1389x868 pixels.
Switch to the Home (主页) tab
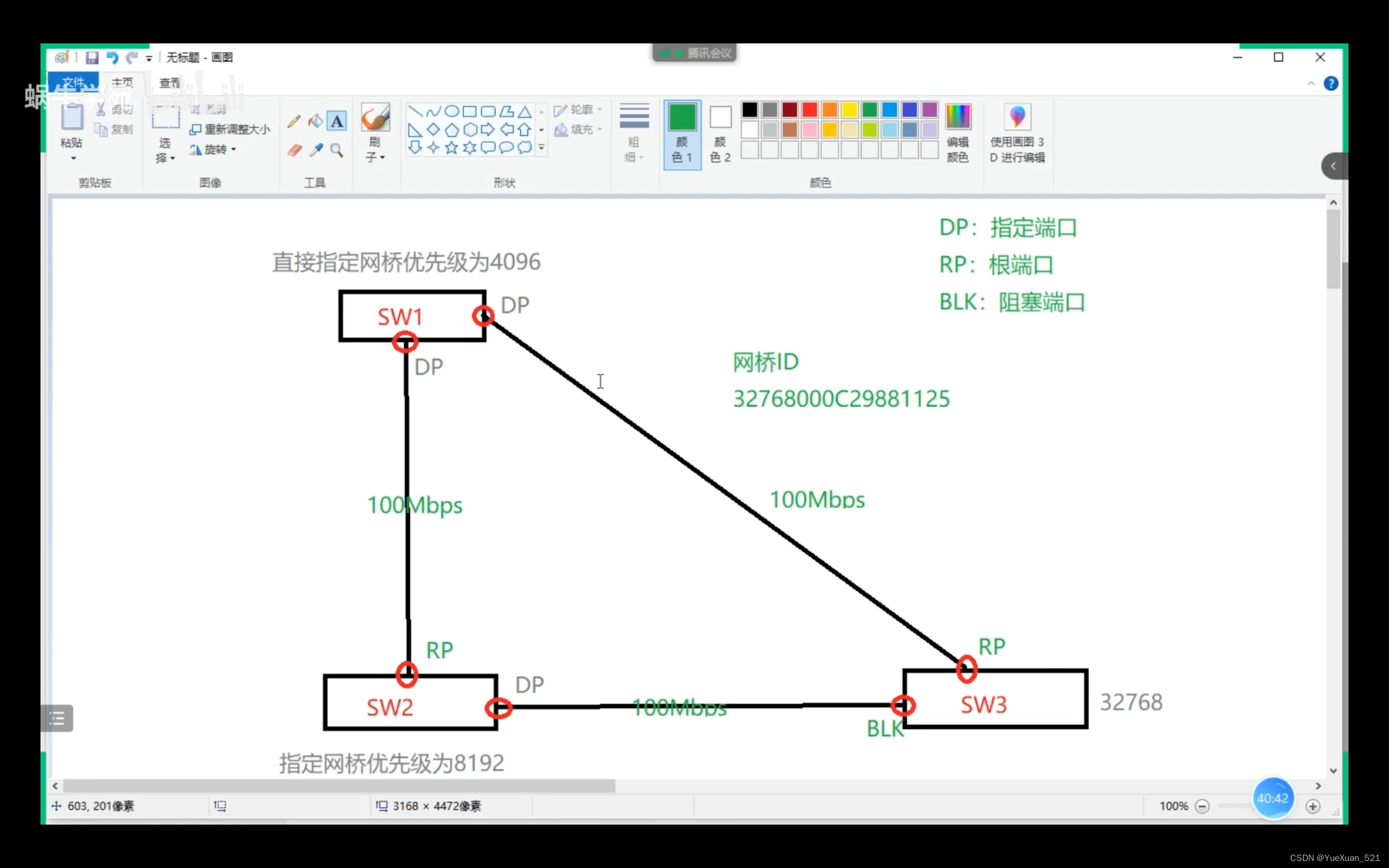click(122, 82)
